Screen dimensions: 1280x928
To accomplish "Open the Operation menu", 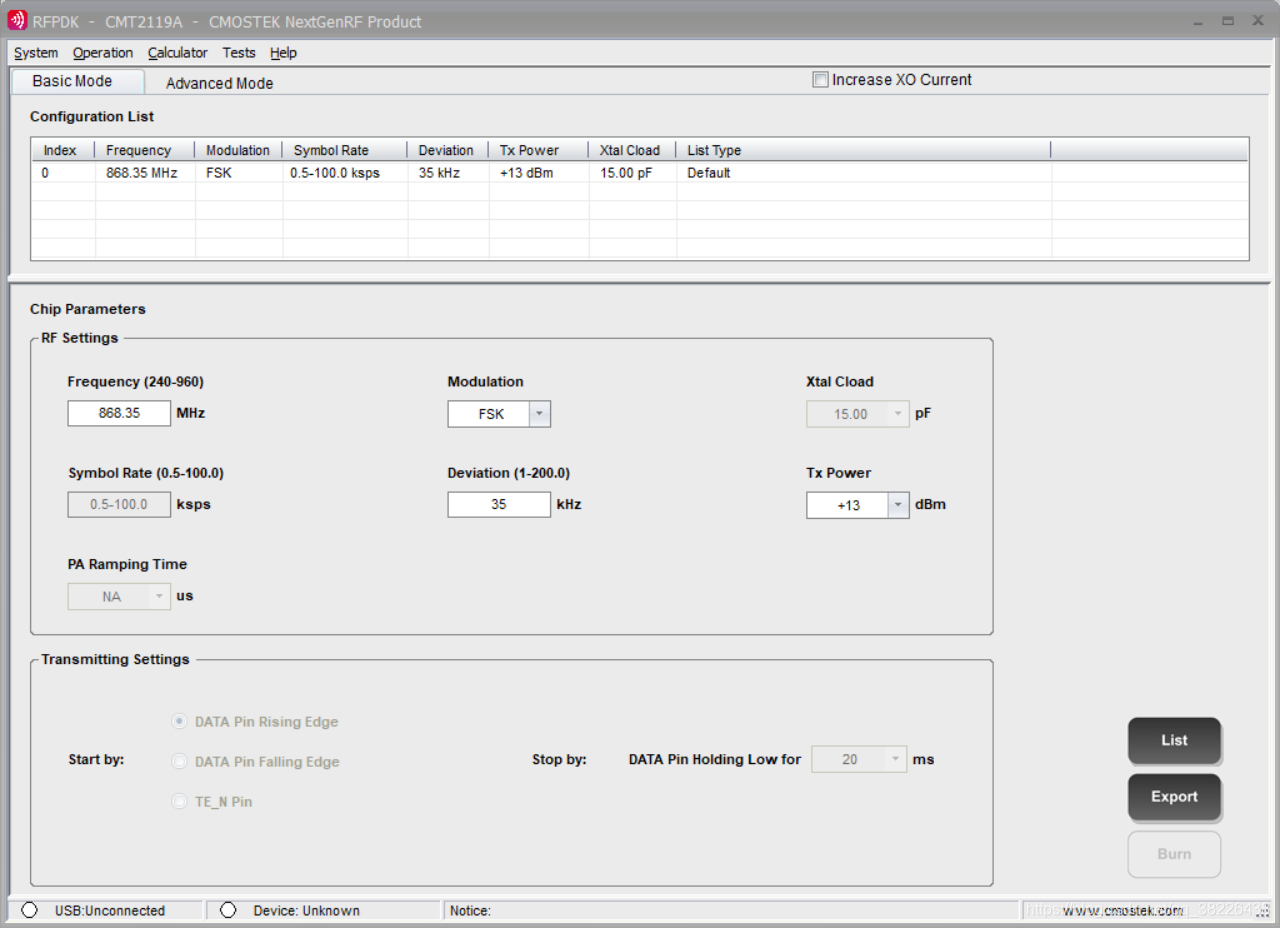I will click(x=103, y=53).
